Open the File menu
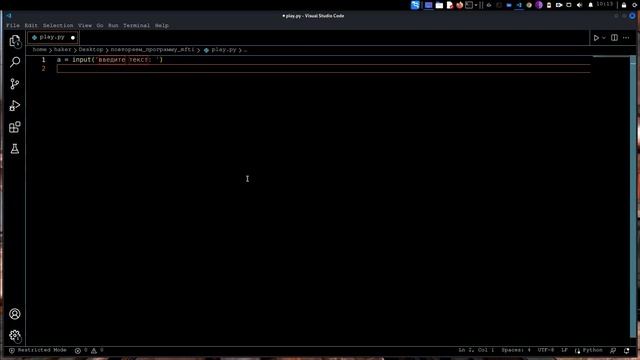The height and width of the screenshot is (360, 640). coord(13,25)
